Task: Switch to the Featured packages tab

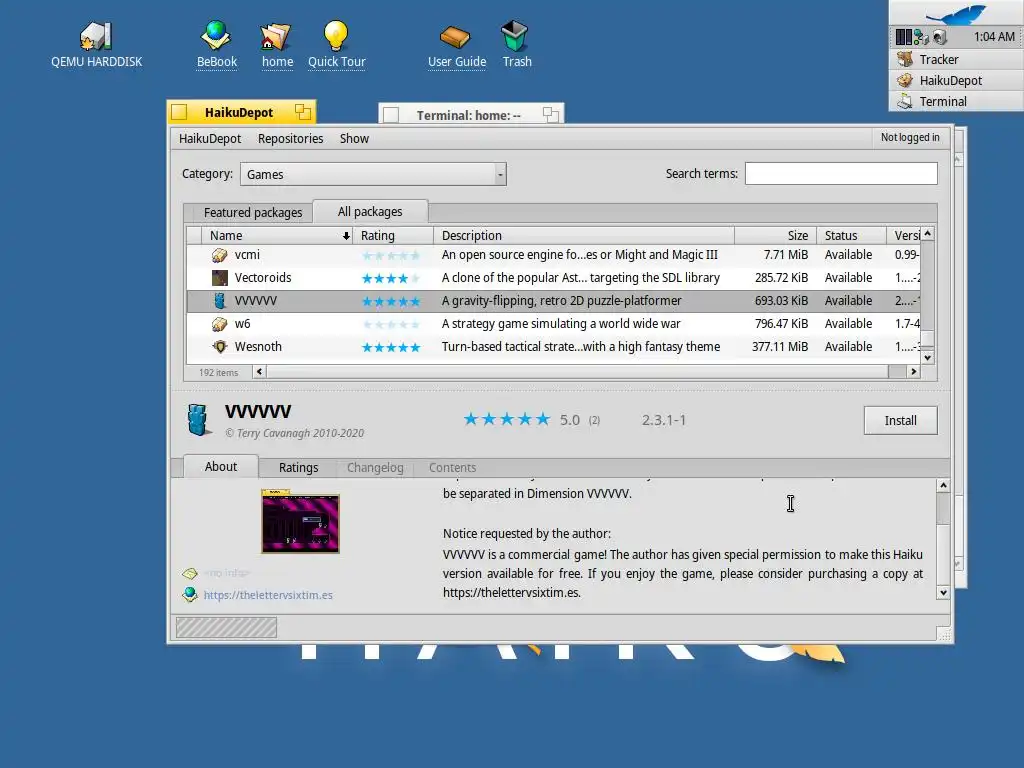Action: (x=253, y=212)
